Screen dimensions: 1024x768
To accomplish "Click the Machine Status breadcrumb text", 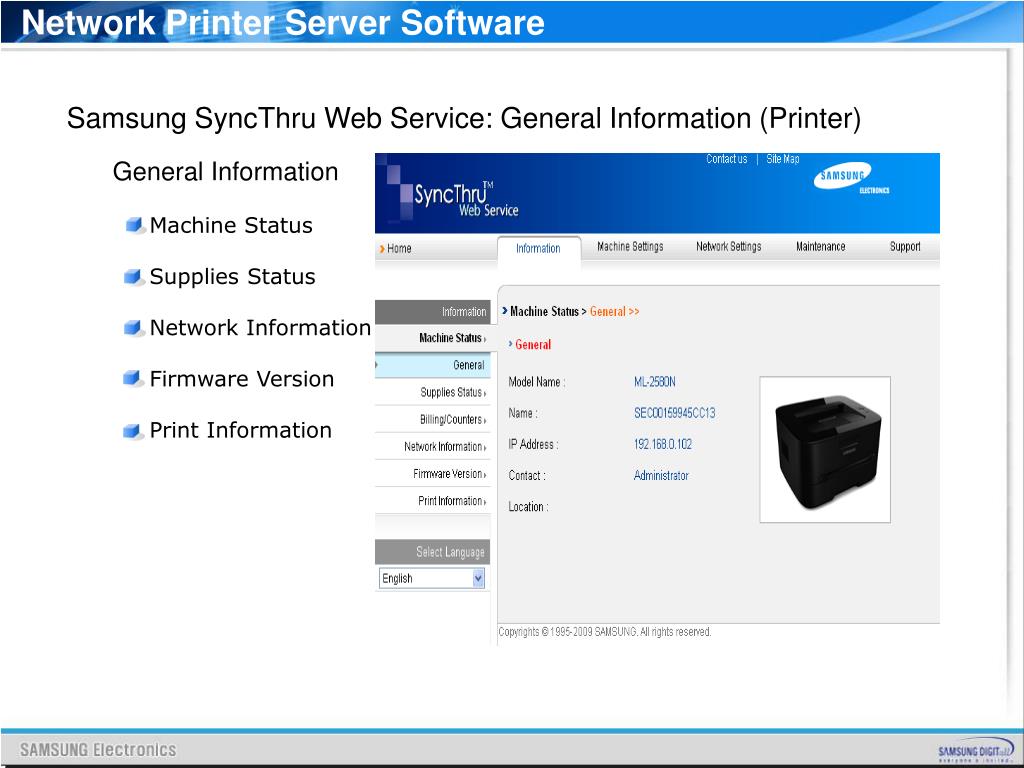I will pyautogui.click(x=544, y=312).
